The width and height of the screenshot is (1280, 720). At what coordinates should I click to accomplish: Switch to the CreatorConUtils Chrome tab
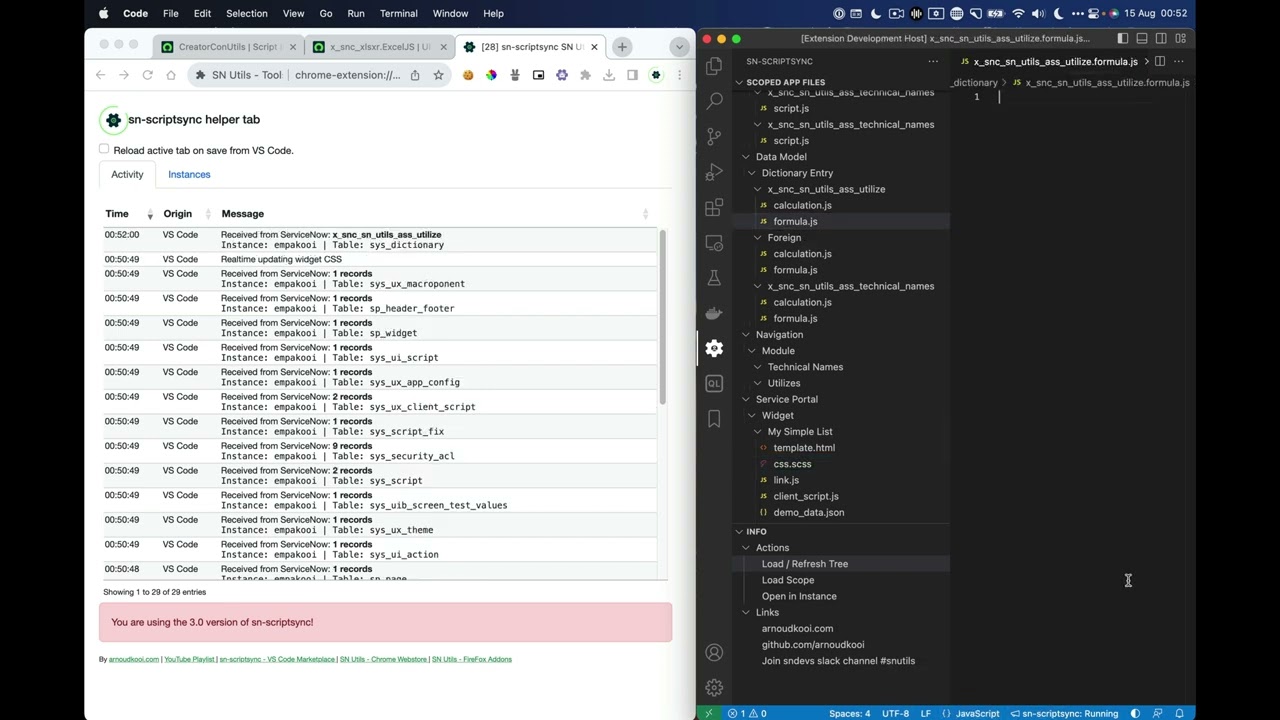(x=228, y=47)
